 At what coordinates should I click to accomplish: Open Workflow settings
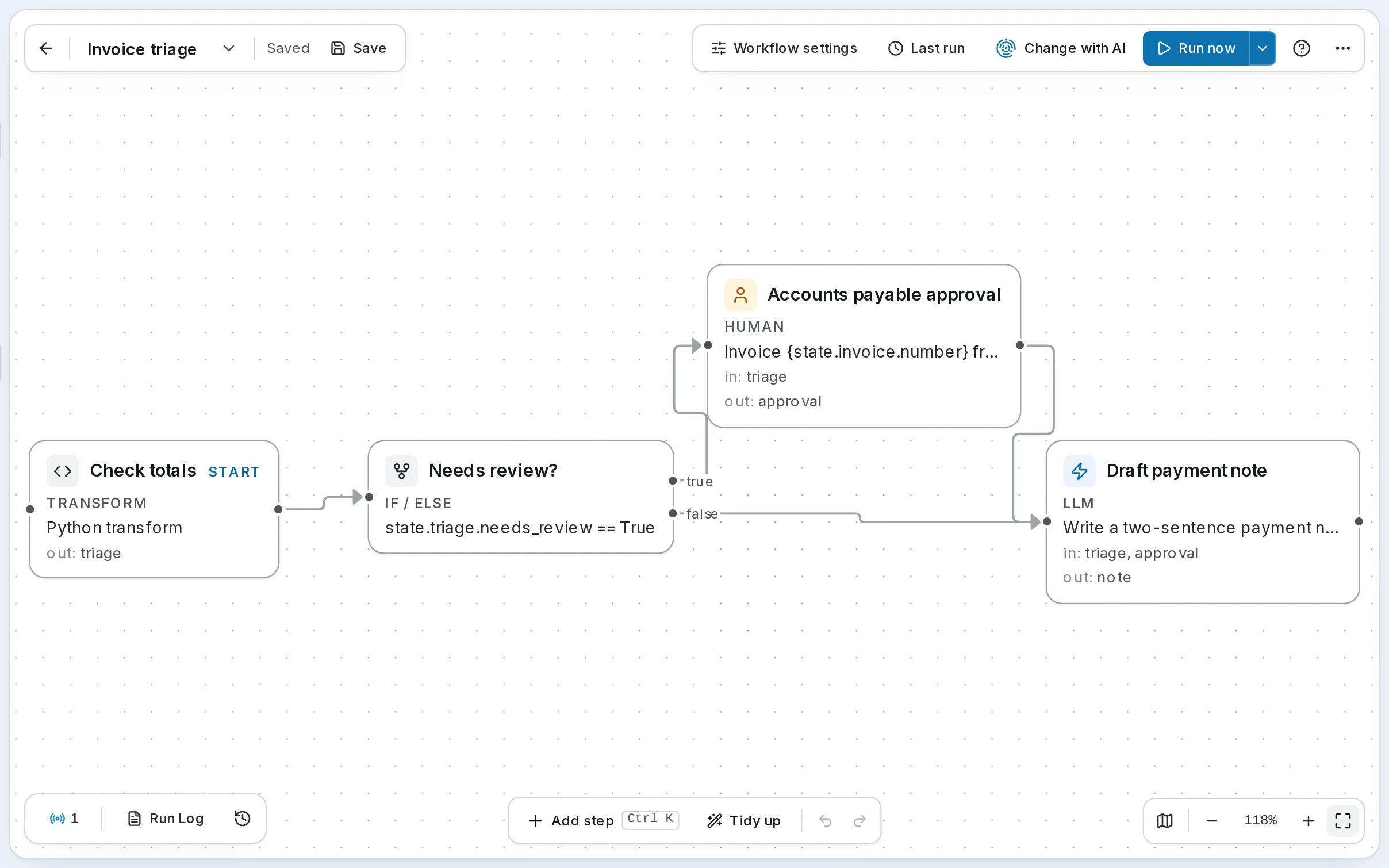(x=784, y=48)
